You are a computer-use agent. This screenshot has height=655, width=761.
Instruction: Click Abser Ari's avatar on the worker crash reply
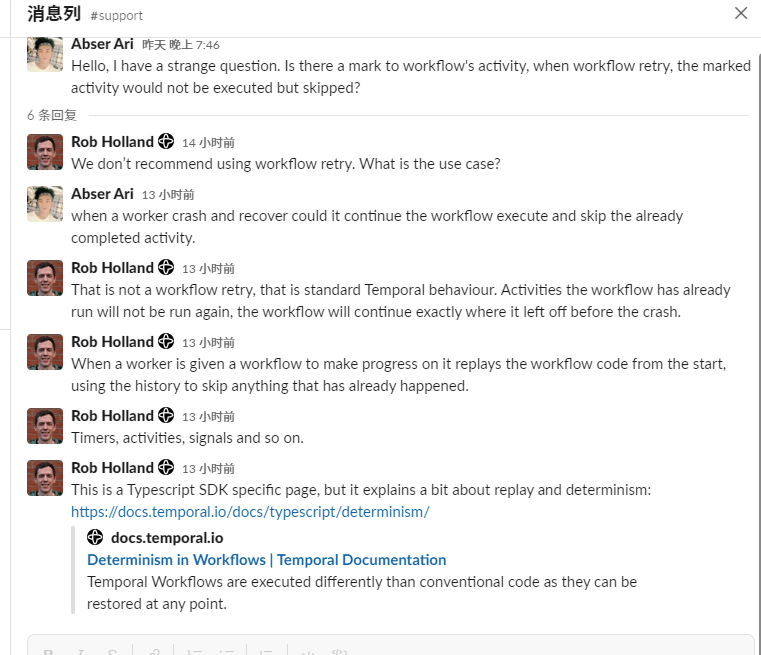(x=45, y=204)
